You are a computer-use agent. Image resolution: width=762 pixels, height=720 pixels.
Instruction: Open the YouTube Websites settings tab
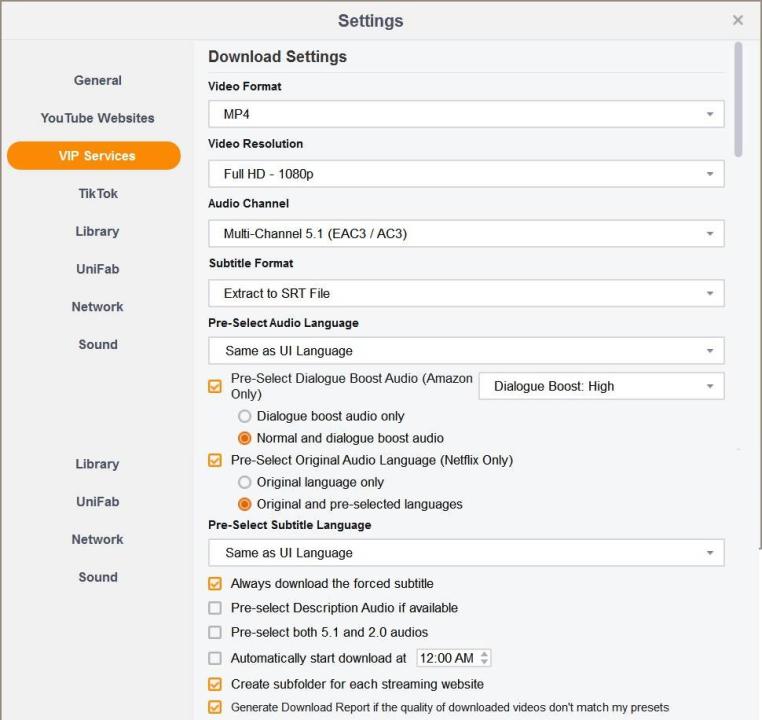click(97, 118)
